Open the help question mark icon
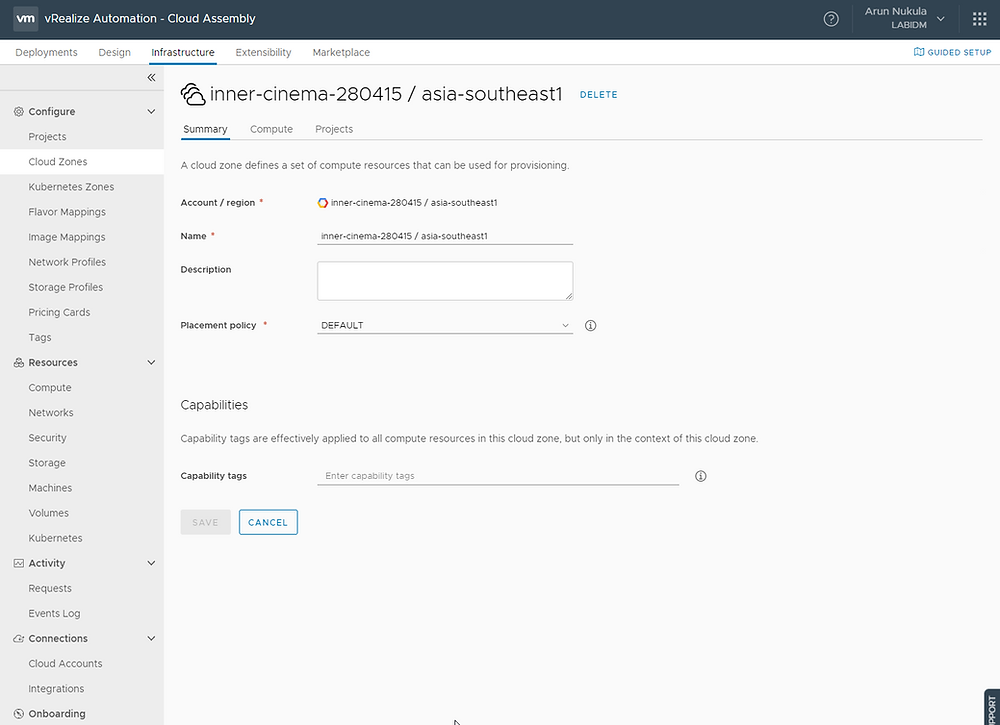 pos(831,19)
